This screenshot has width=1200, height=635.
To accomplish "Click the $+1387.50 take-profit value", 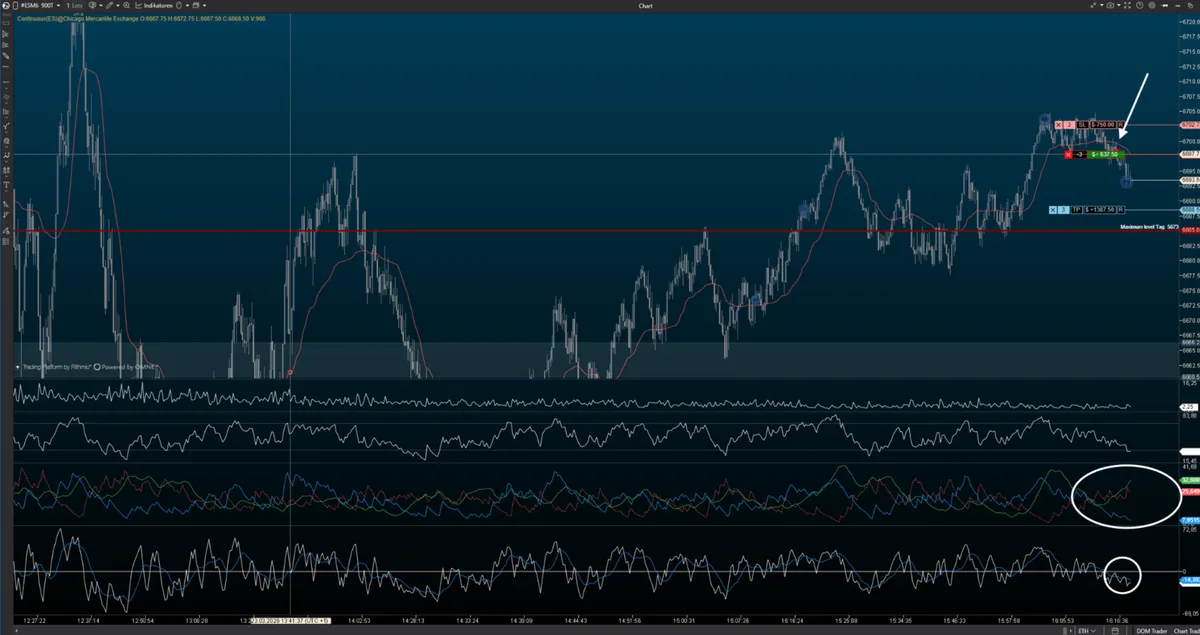I will [x=1100, y=210].
